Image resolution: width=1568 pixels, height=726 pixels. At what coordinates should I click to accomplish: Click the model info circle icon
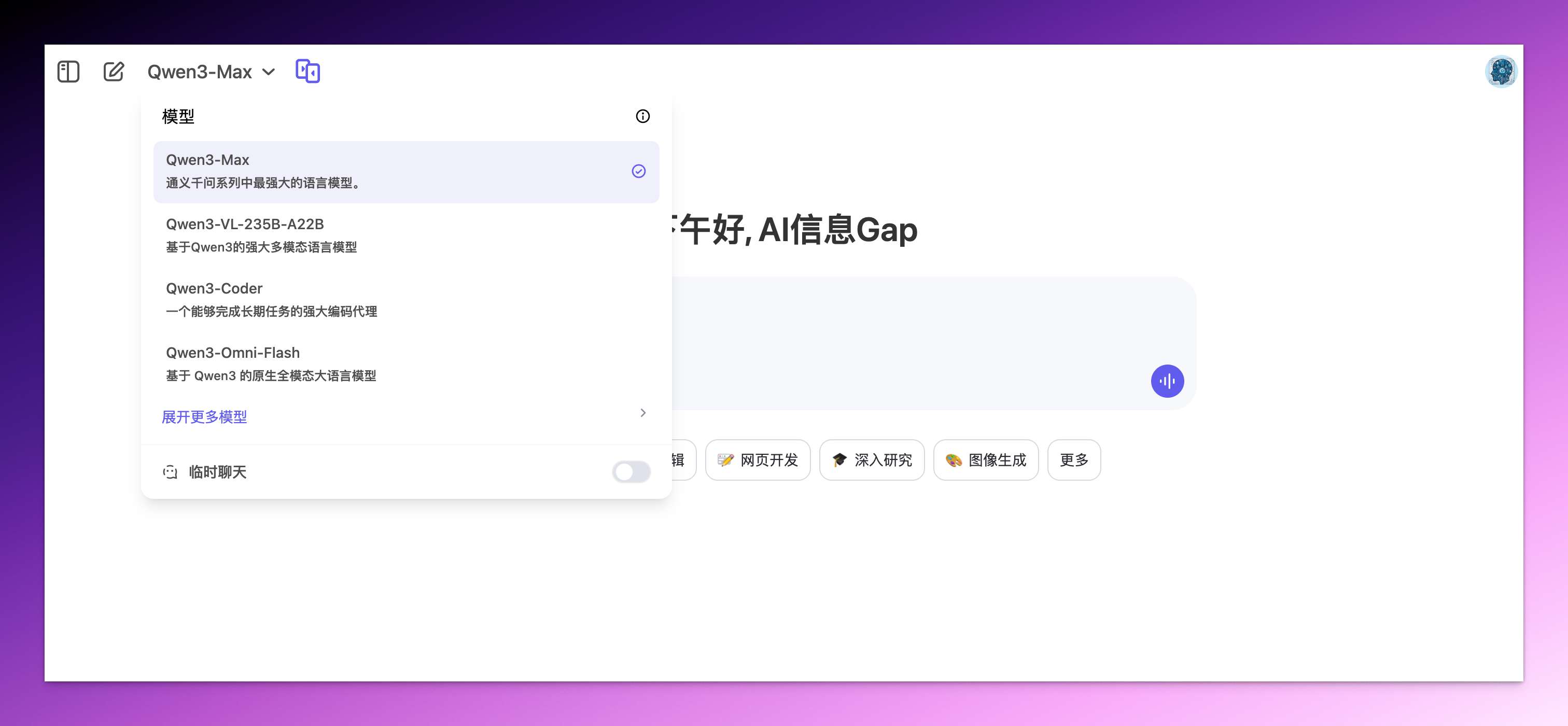coord(642,116)
